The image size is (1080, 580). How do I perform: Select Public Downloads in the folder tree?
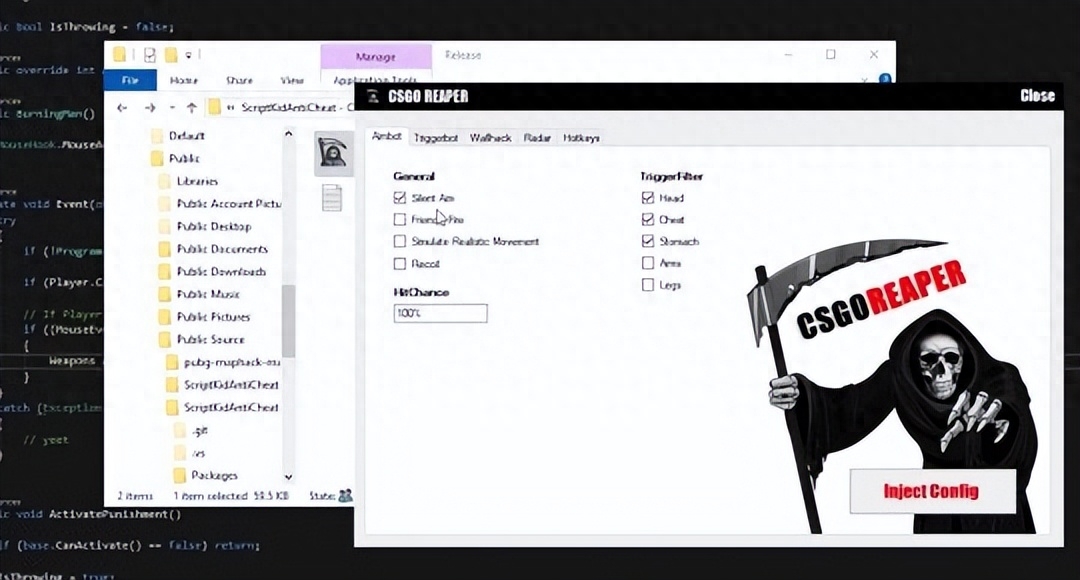click(x=221, y=271)
